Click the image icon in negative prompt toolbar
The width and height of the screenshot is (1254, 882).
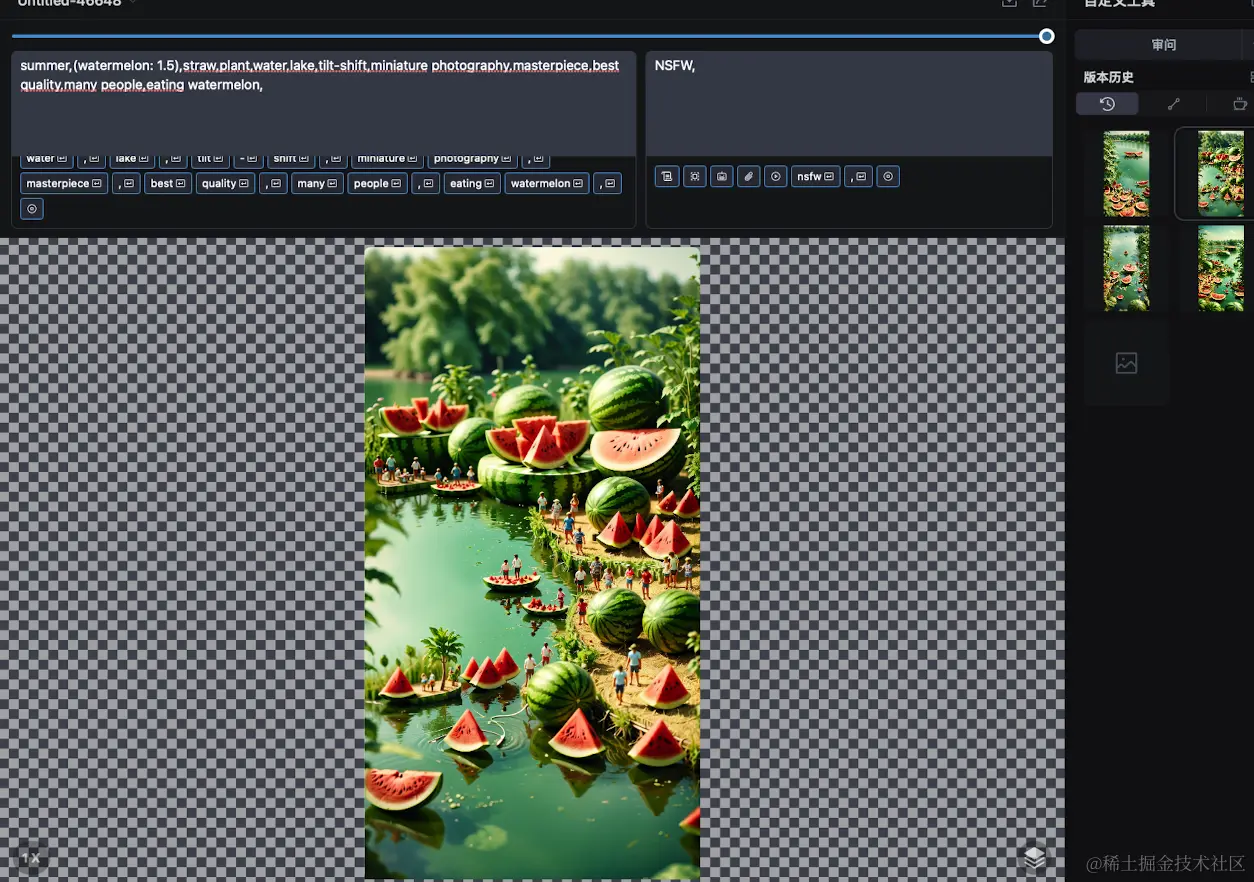coord(722,177)
